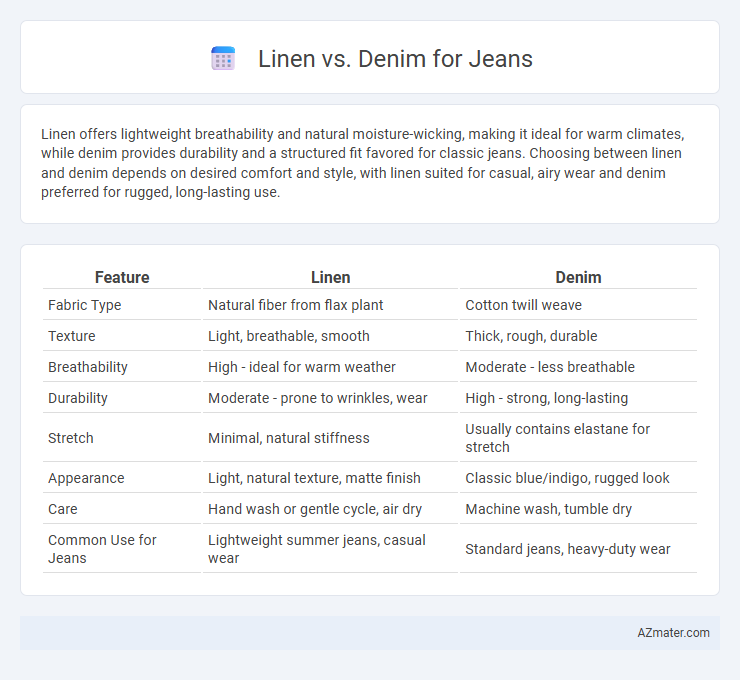This screenshot has width=740, height=680.
Task: Click 'Natural fiber from flax plant' cell
Action: pos(295,305)
